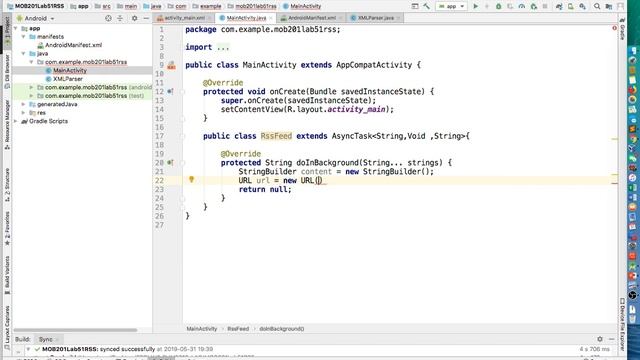This screenshot has height=360, width=640.
Task: Collapse the java folder arrow
Action: [x=24, y=53]
